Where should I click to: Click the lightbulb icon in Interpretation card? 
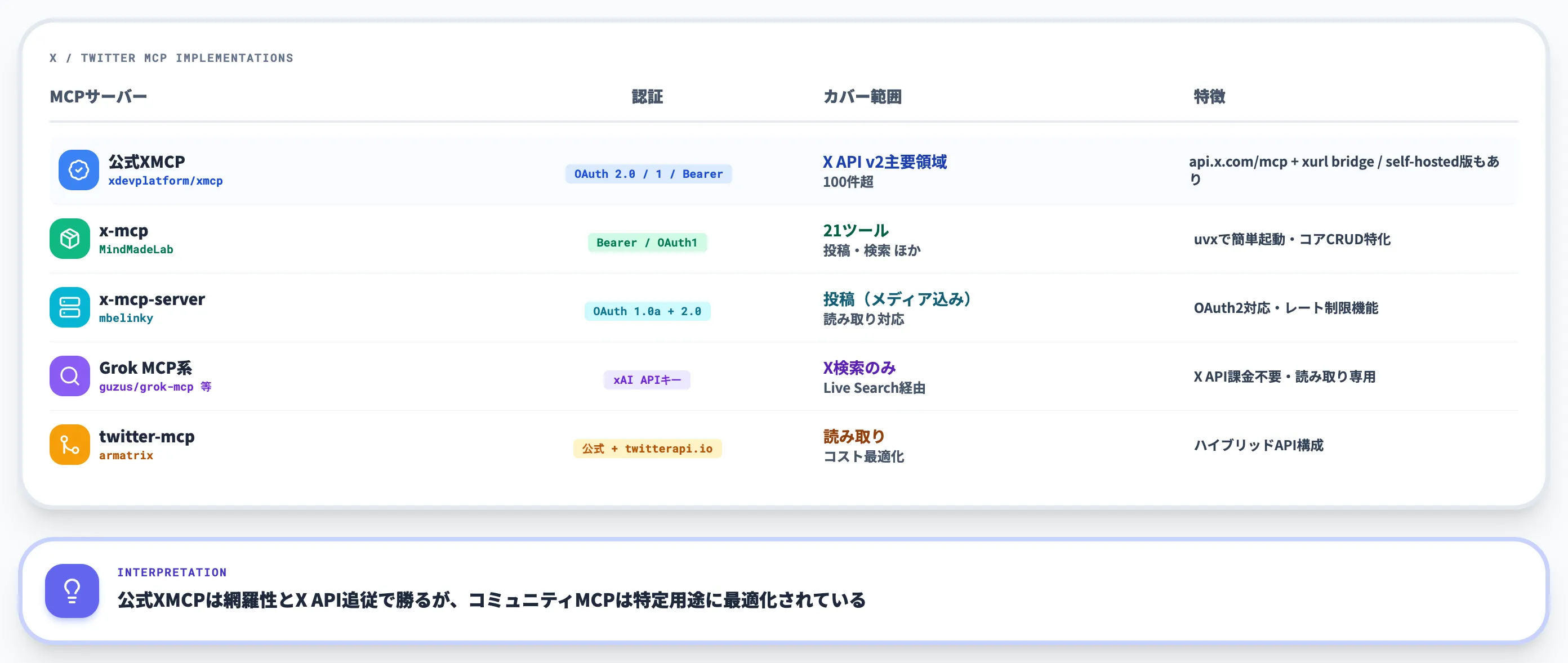tap(72, 591)
